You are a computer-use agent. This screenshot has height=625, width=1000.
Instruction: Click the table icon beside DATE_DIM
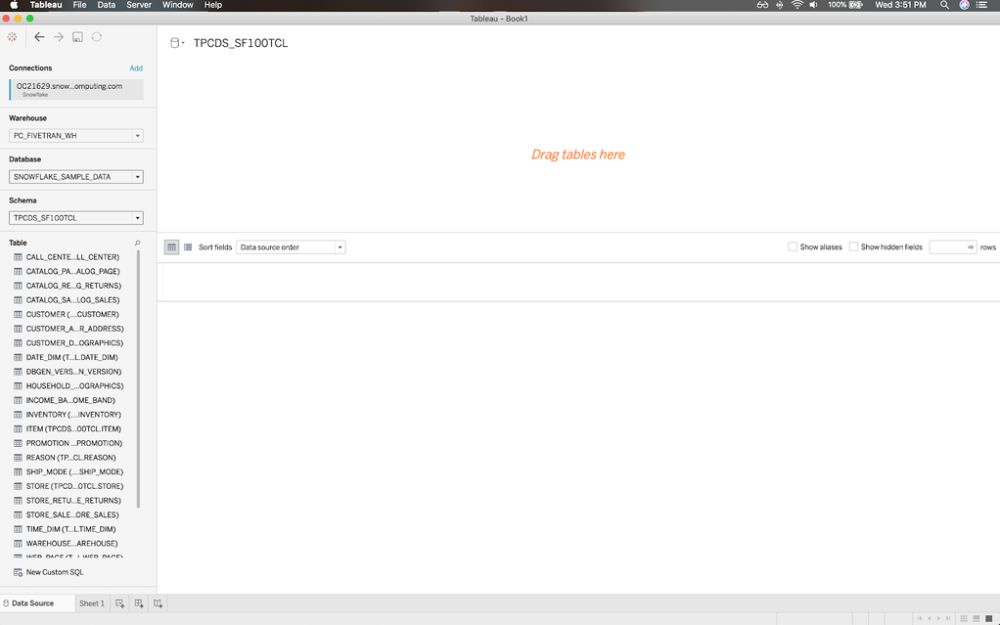(x=18, y=357)
